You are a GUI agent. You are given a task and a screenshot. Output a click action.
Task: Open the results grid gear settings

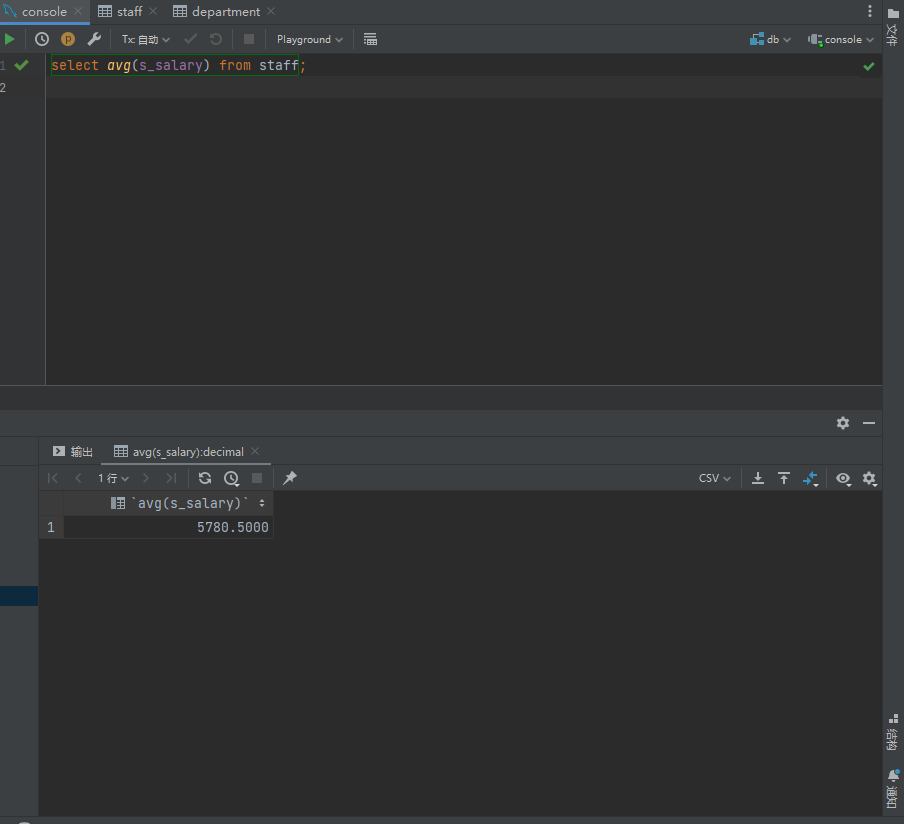(869, 479)
